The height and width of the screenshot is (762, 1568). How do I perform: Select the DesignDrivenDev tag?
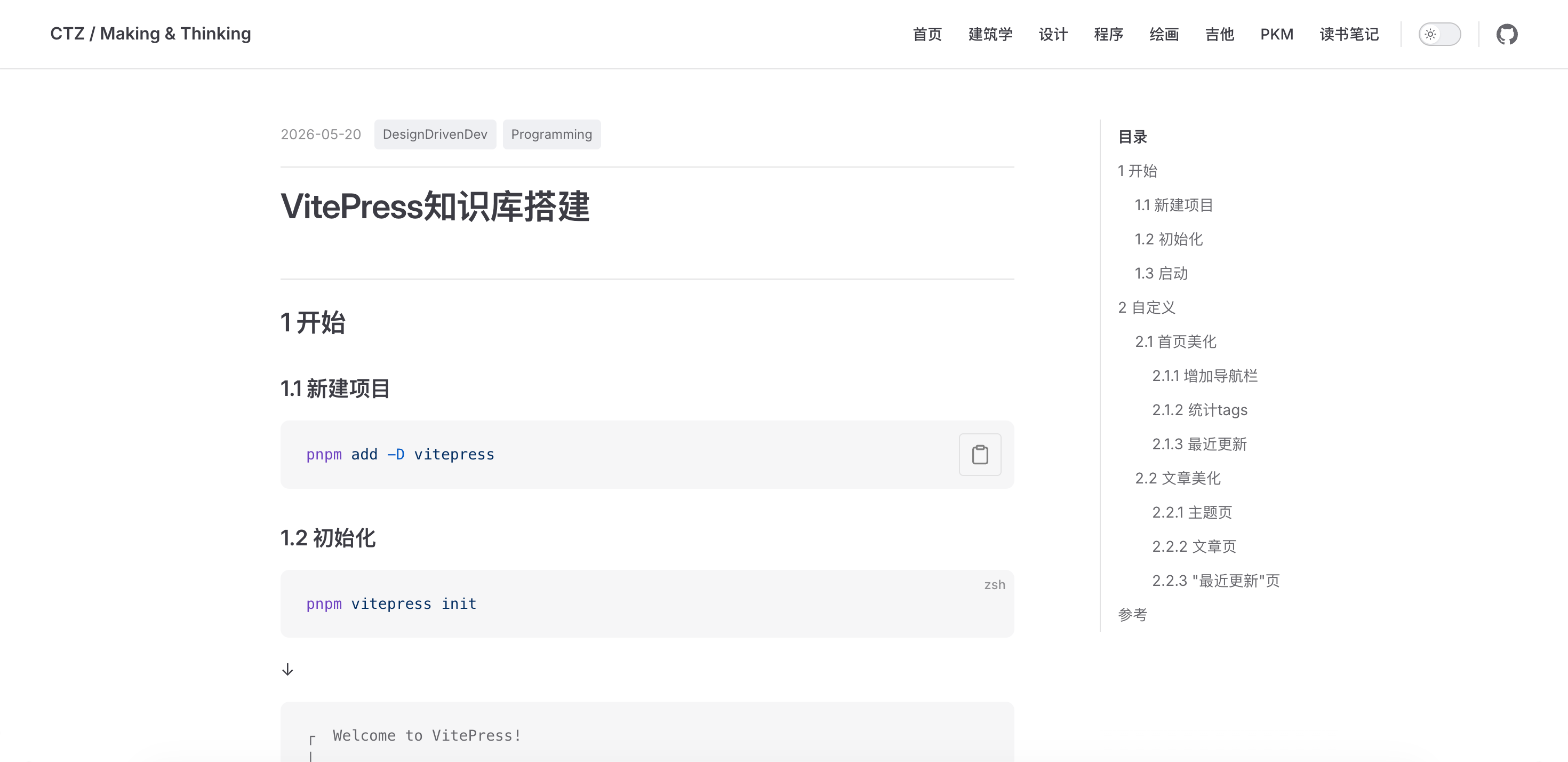click(x=435, y=134)
